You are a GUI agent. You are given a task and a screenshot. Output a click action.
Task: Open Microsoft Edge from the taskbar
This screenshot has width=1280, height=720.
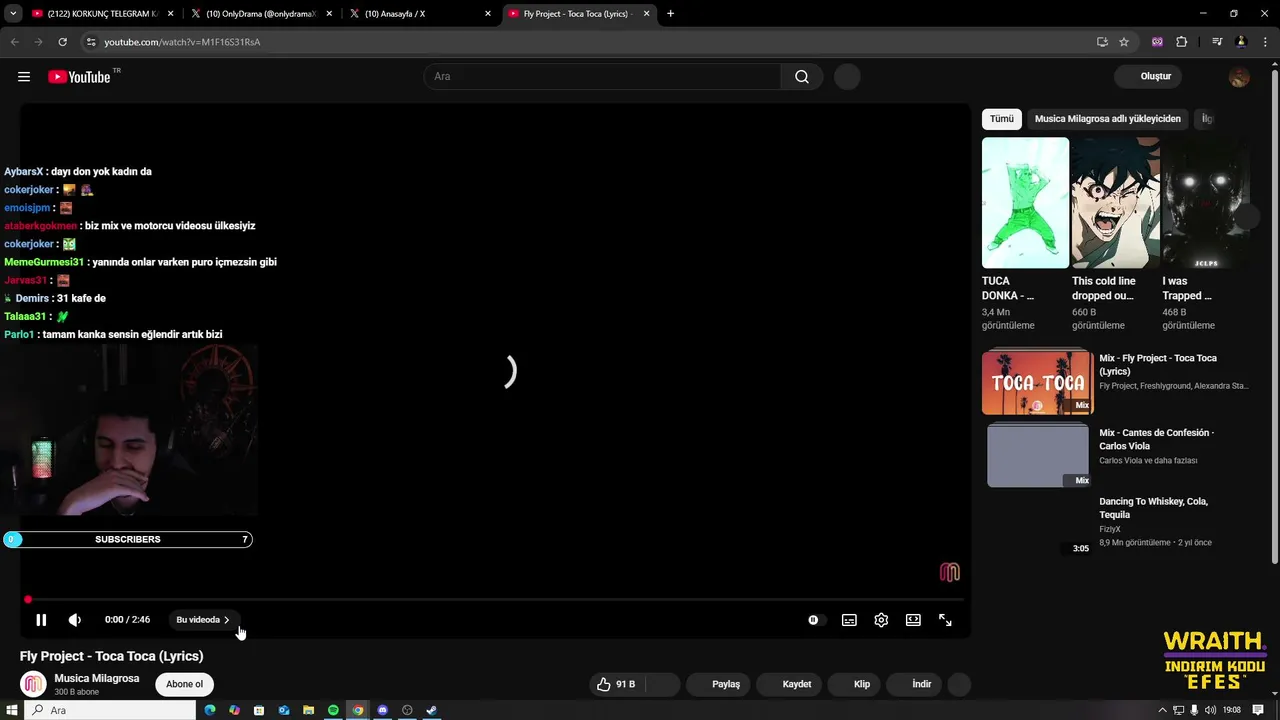coord(210,710)
